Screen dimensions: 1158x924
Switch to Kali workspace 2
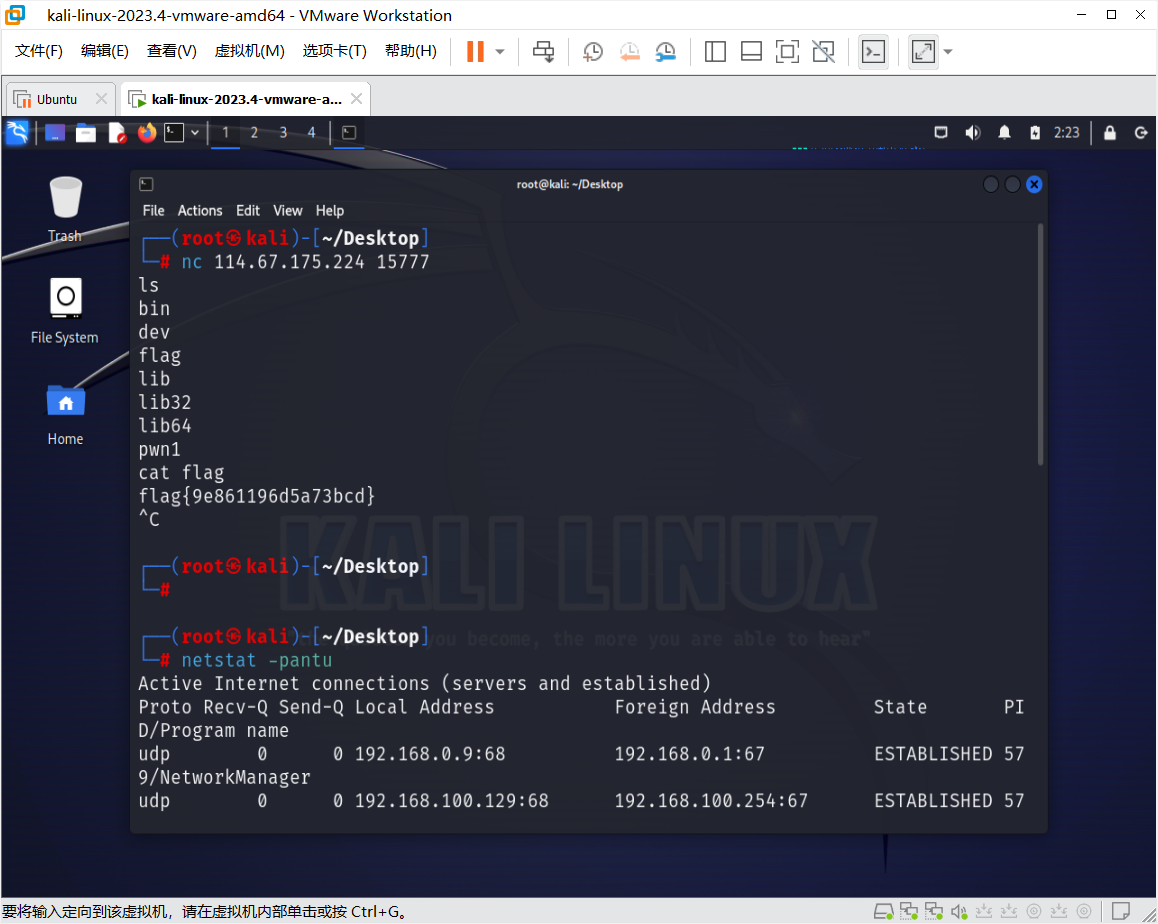(254, 133)
